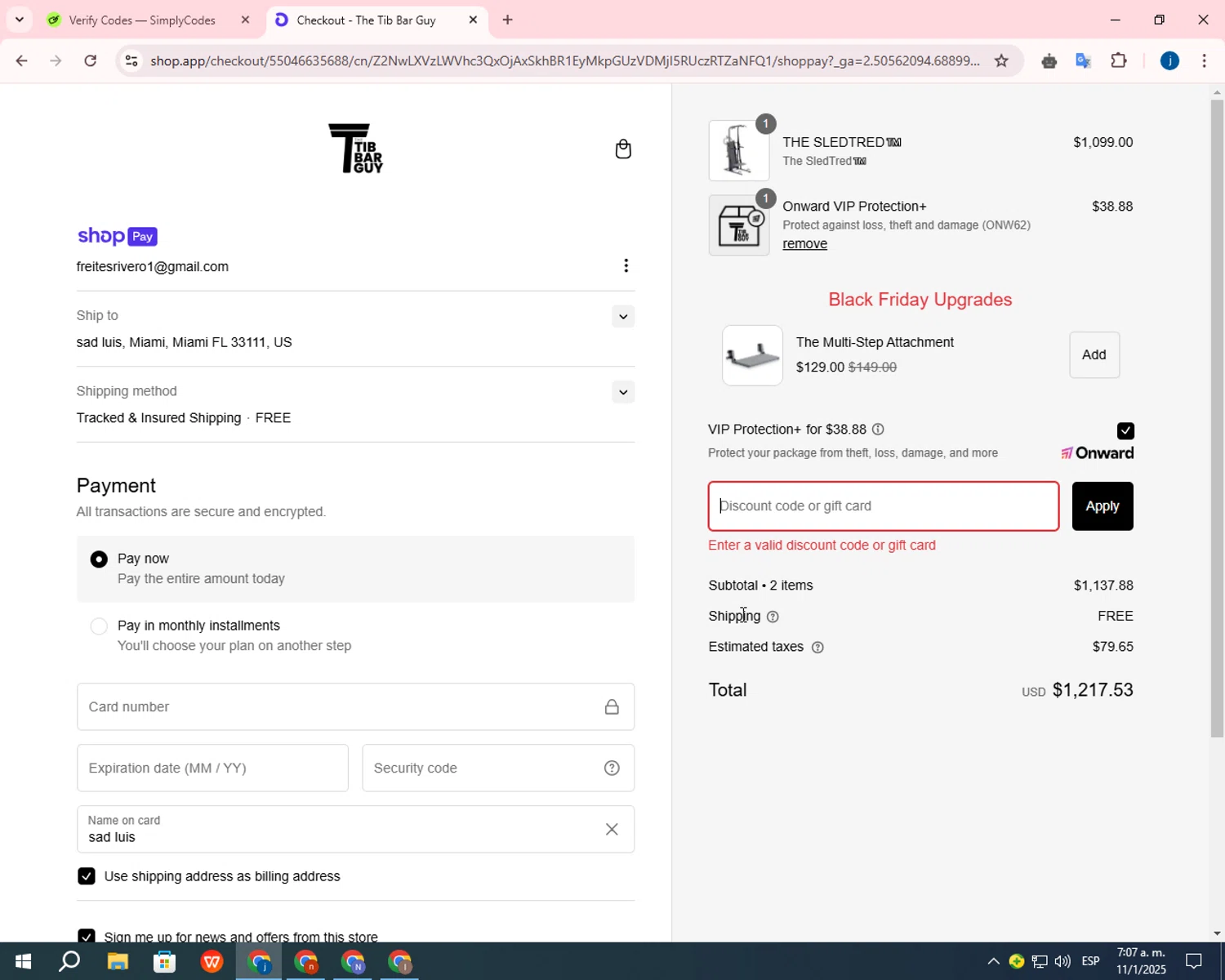Open the Google Translate extension icon
The height and width of the screenshot is (980, 1225).
pos(1084,60)
